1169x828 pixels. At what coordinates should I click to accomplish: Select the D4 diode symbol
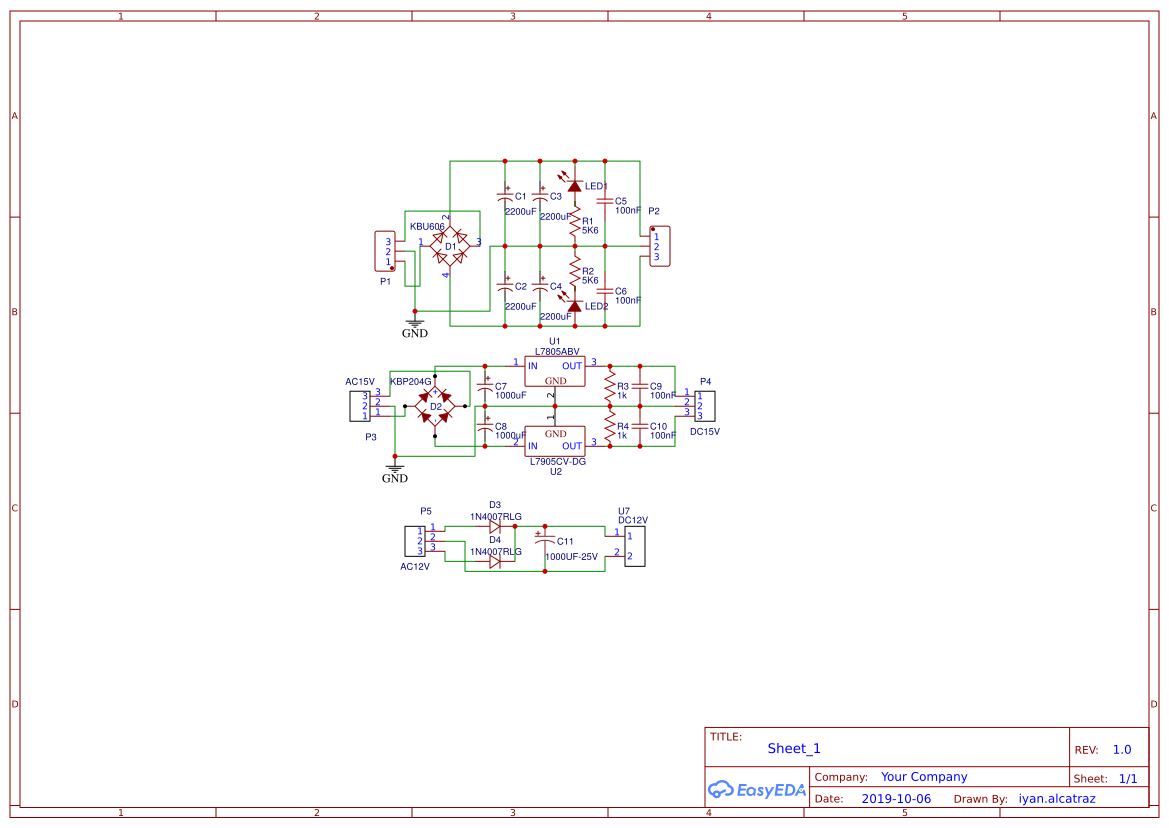coord(494,562)
